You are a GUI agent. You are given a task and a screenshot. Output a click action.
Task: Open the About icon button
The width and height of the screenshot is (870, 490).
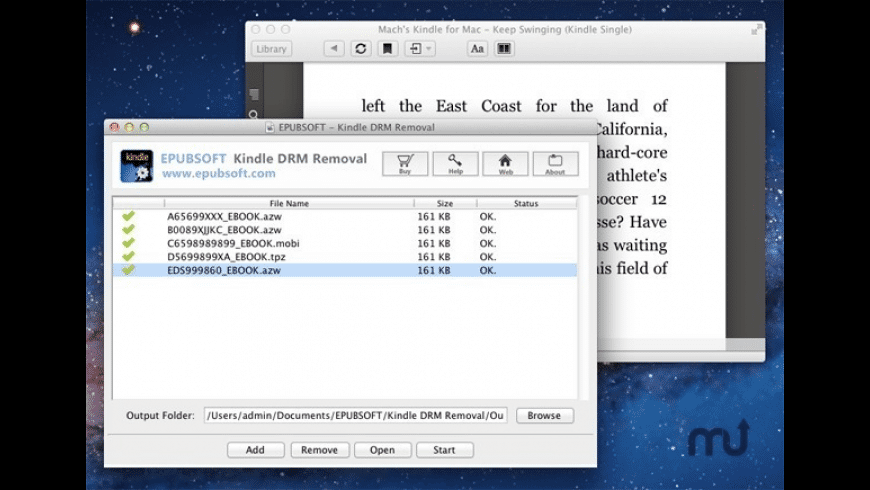[555, 163]
